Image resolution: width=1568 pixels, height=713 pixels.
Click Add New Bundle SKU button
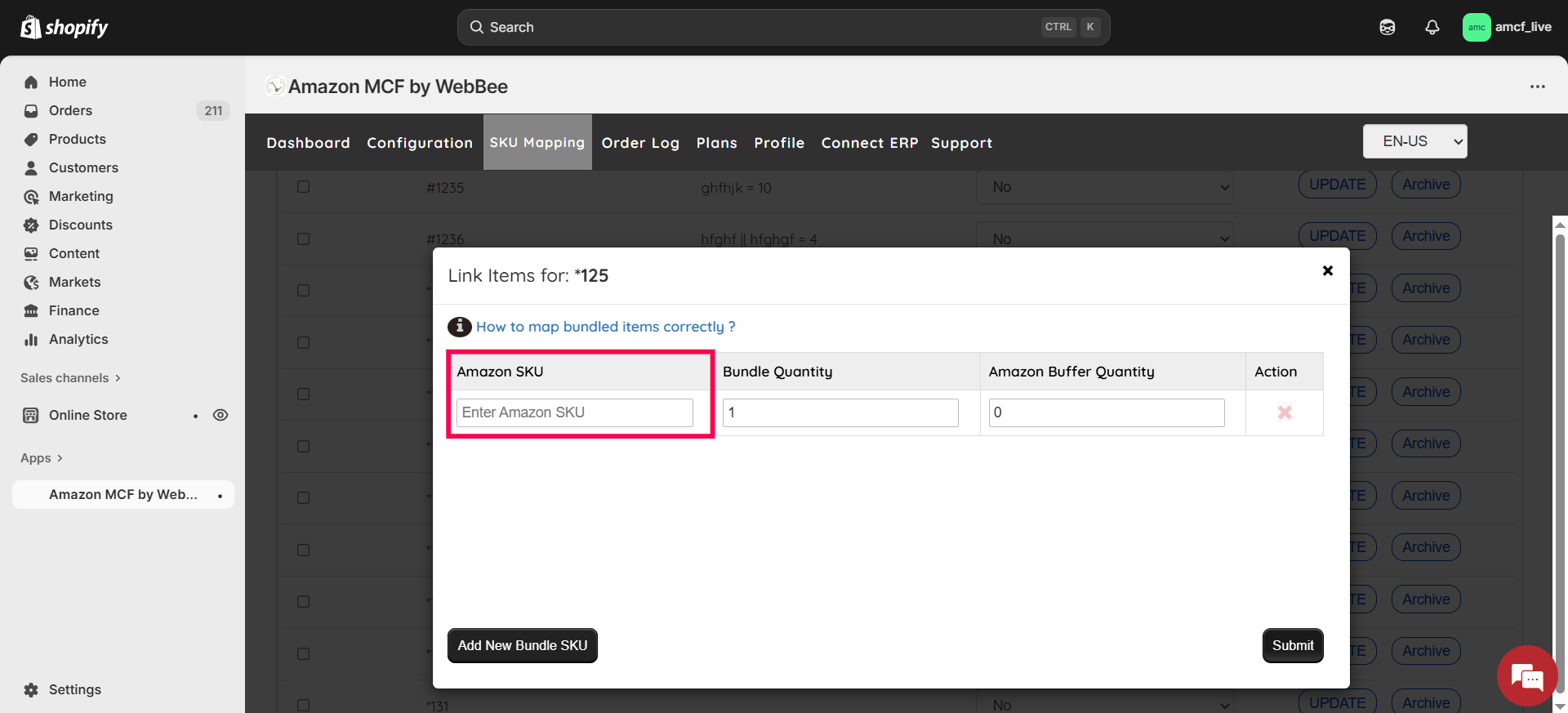(523, 645)
